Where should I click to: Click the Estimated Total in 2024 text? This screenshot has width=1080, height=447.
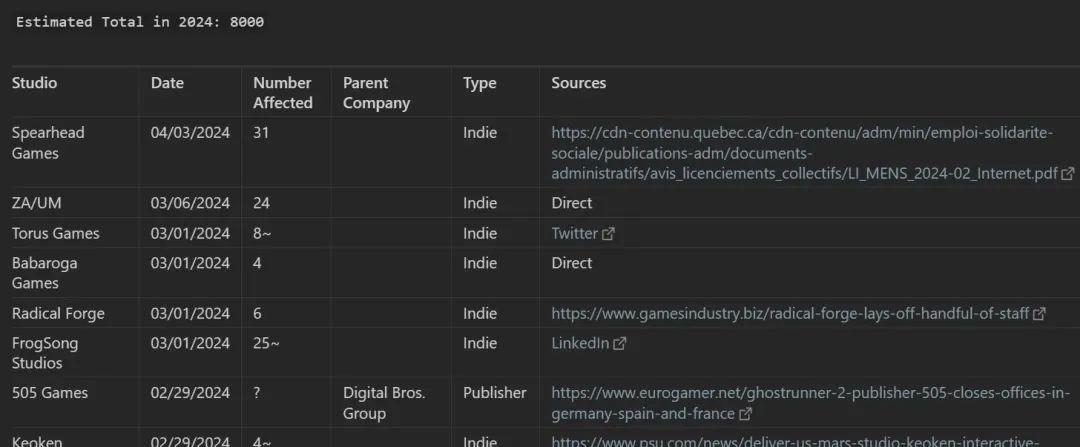pos(140,22)
